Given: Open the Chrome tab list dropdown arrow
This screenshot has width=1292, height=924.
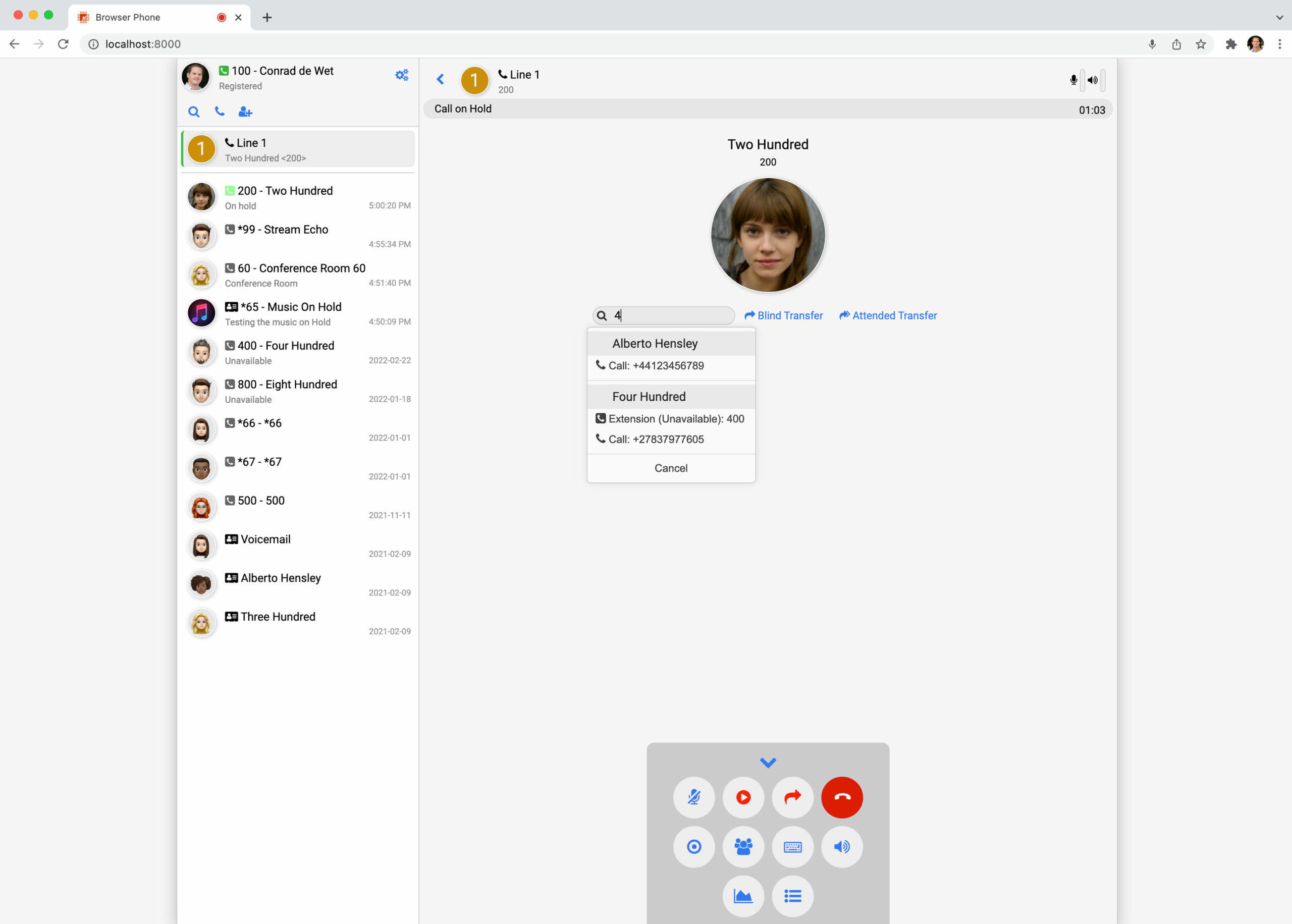Looking at the screenshot, I should click(1279, 17).
